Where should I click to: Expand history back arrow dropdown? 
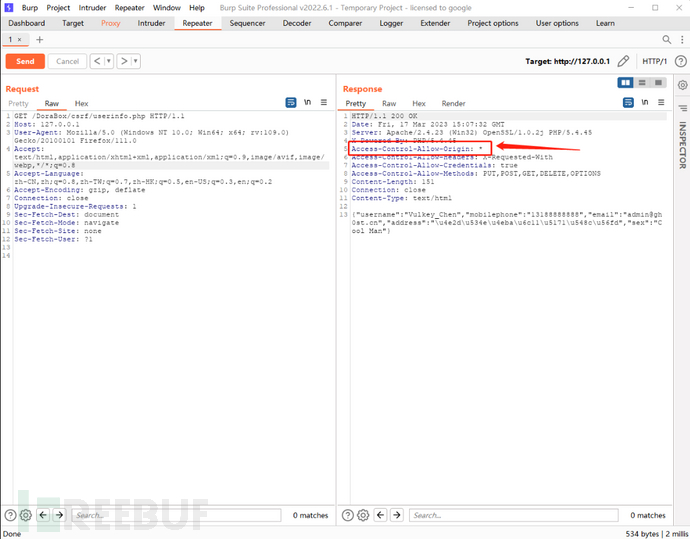pos(108,61)
